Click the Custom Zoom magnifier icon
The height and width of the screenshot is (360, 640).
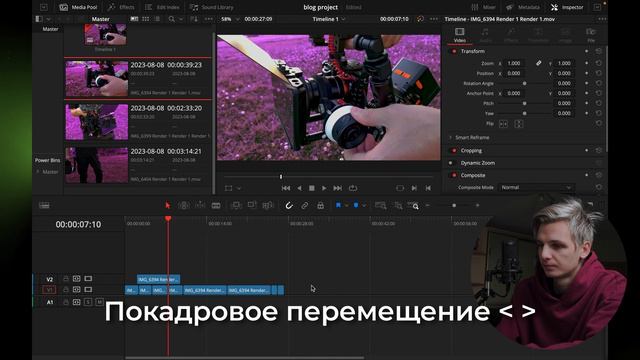pyautogui.click(x=413, y=206)
